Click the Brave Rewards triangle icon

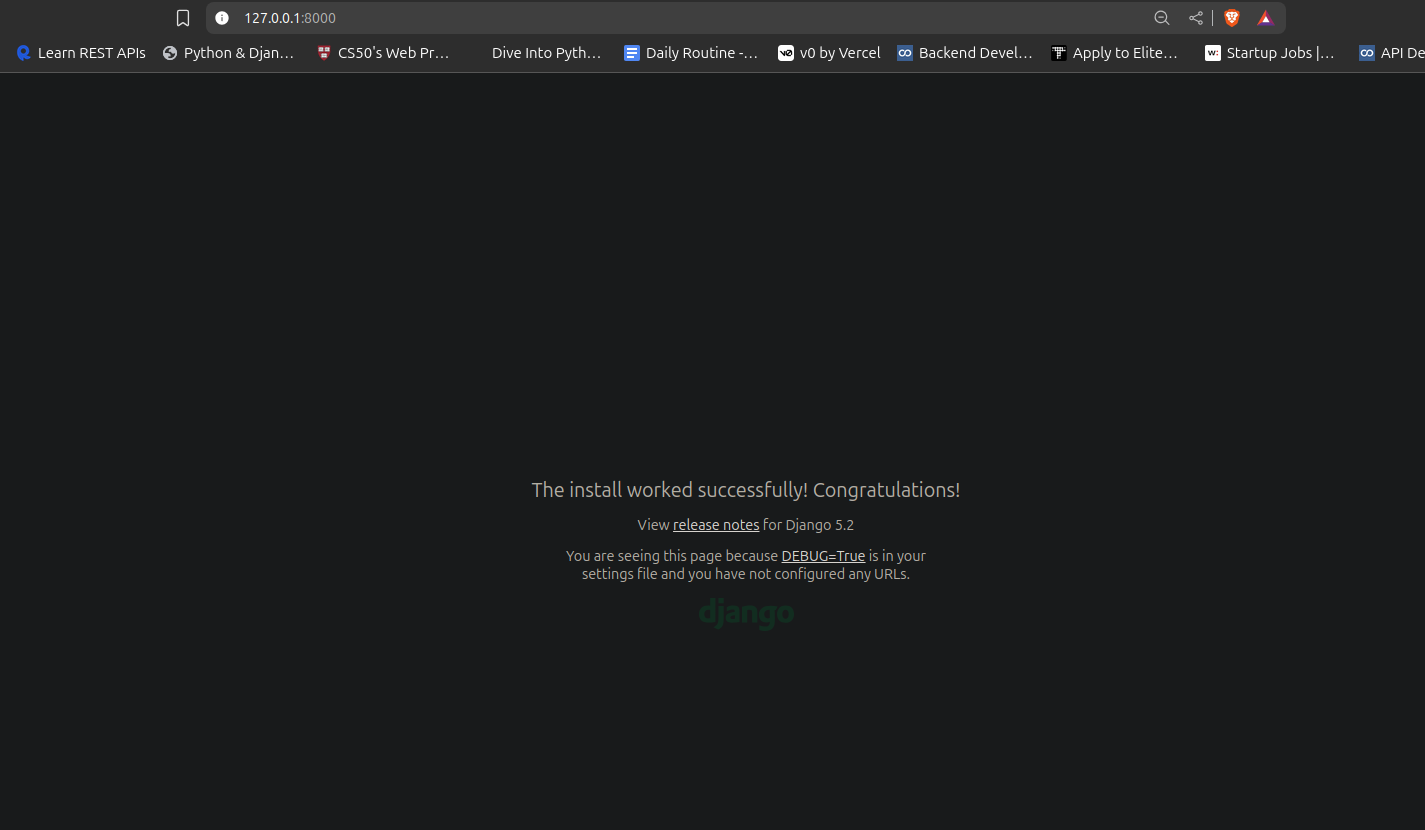tap(1265, 18)
